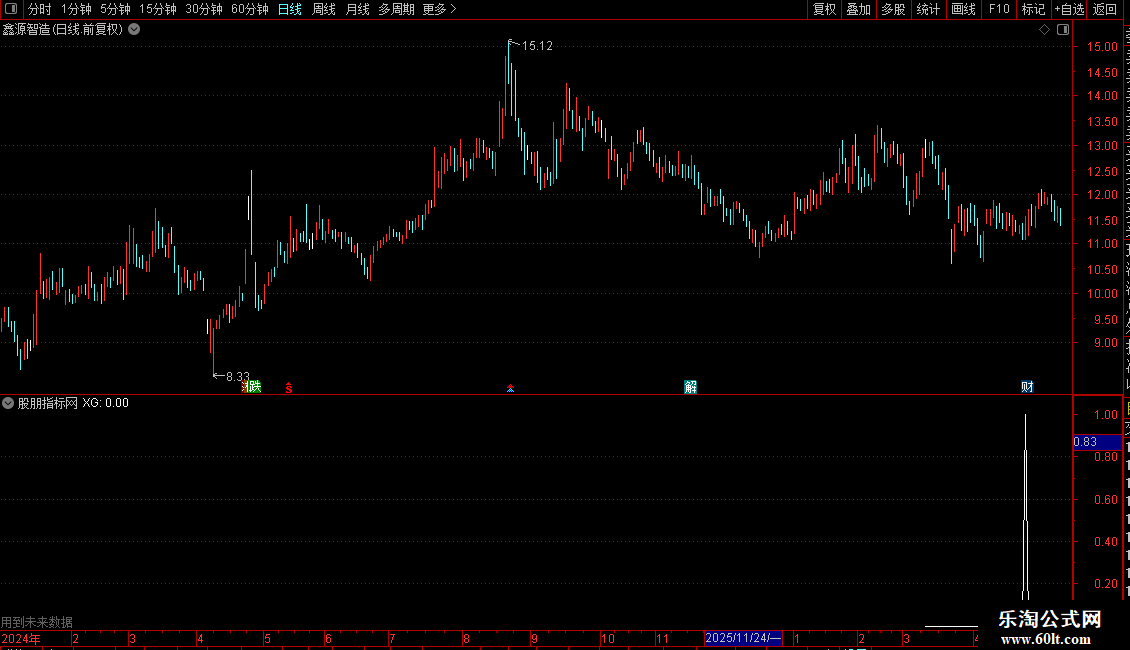1130x650 pixels.
Task: Toggle the left sidebar panel icon
Action: point(11,9)
